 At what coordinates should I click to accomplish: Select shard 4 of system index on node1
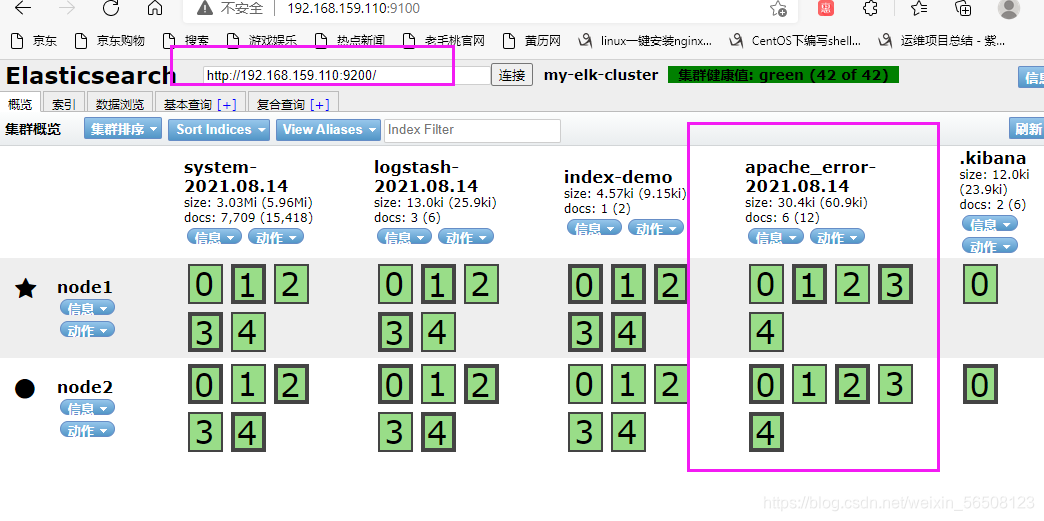(248, 330)
